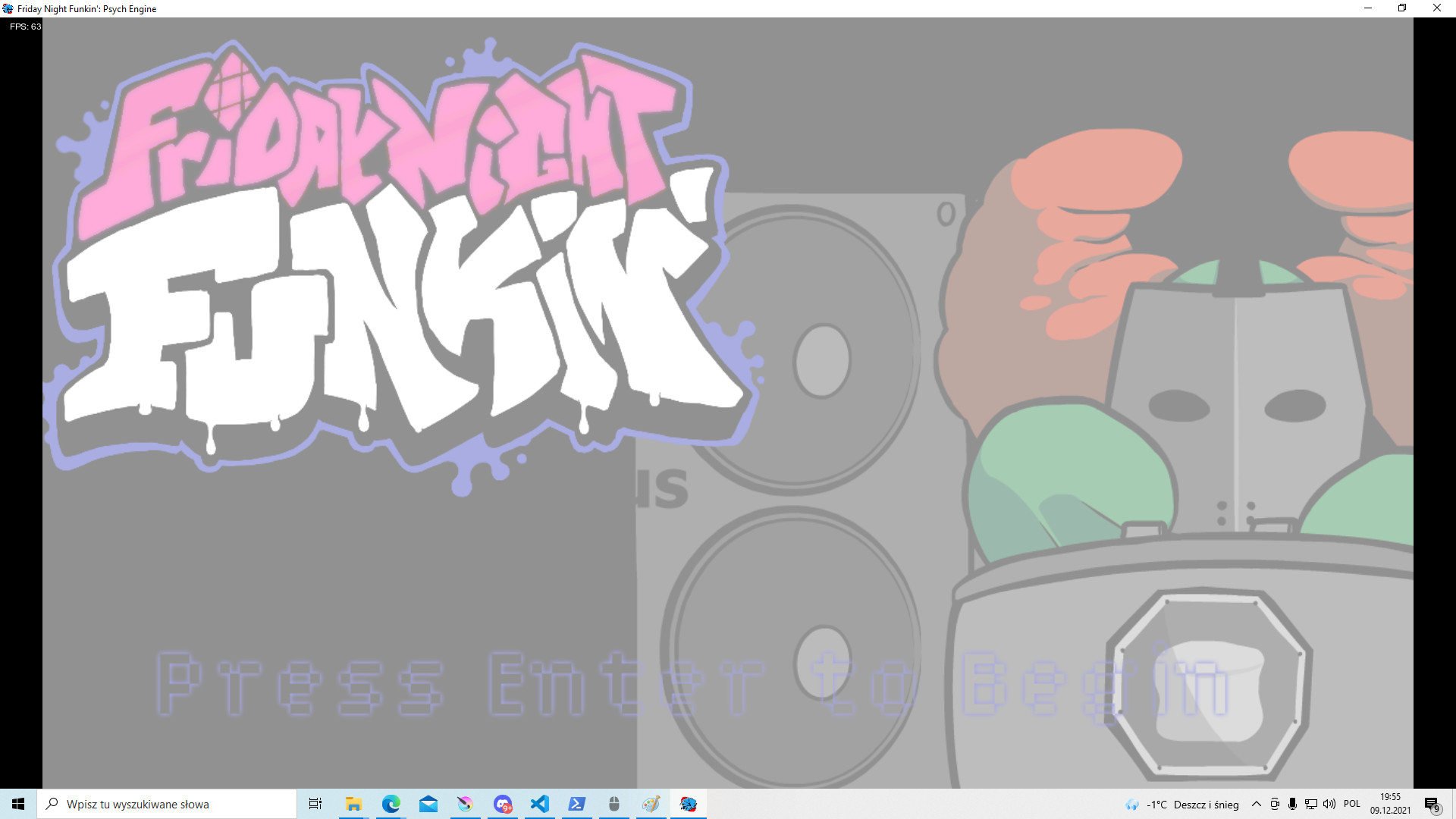The width and height of the screenshot is (1456, 819).
Task: Open the PowerShell window from the taskbar
Action: (576, 804)
